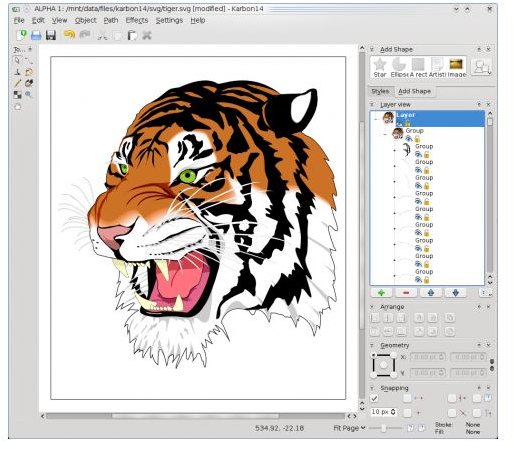Add an Ellipse shape
This screenshot has height=449, width=514.
[399, 67]
